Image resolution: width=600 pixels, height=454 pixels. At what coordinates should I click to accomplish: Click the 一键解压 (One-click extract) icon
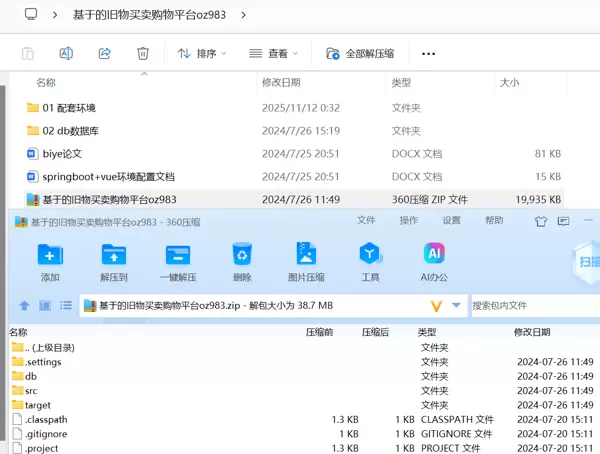(x=177, y=255)
